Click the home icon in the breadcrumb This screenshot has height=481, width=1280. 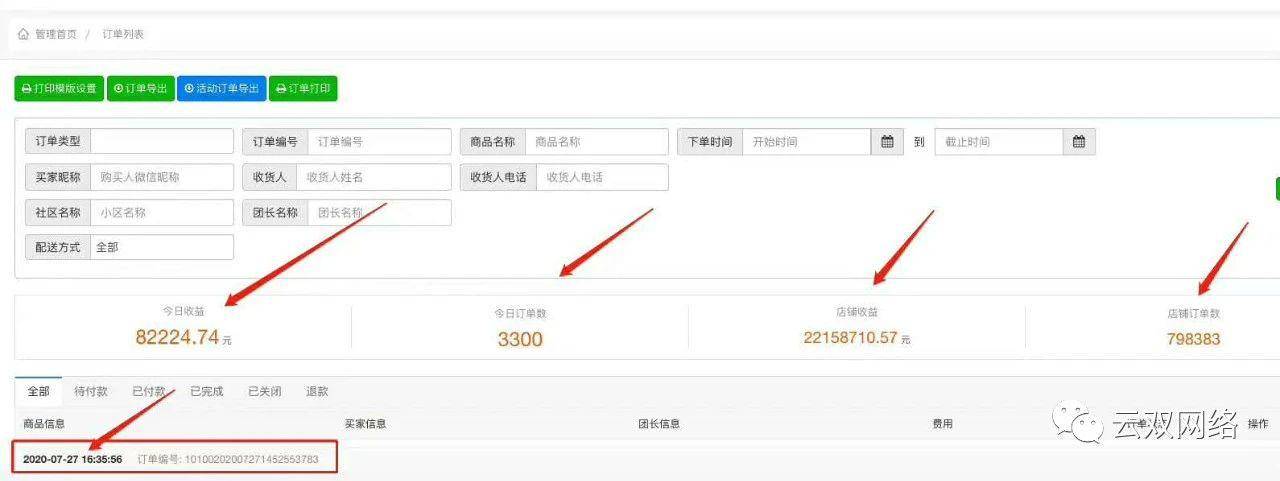[x=23, y=34]
